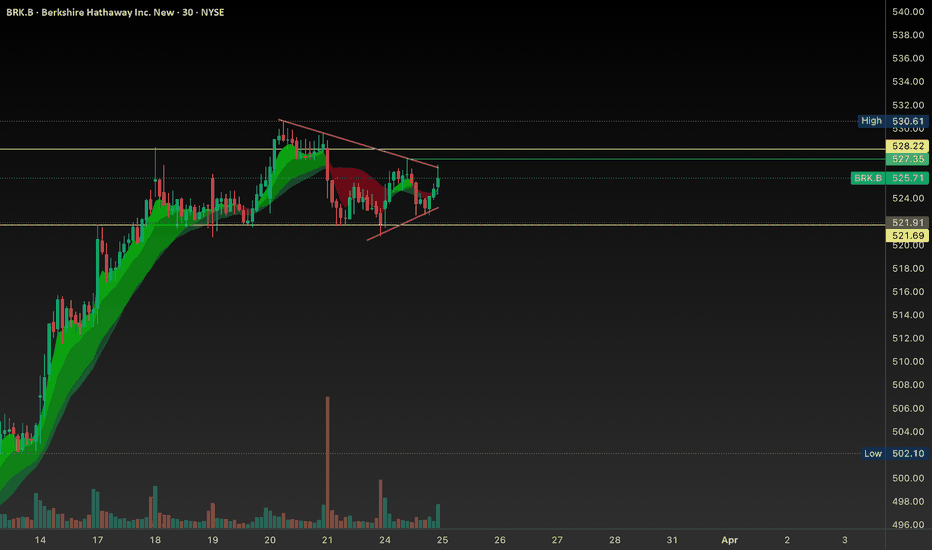Click the yellow 521.69 price tag
932x550 pixels.
(x=908, y=235)
